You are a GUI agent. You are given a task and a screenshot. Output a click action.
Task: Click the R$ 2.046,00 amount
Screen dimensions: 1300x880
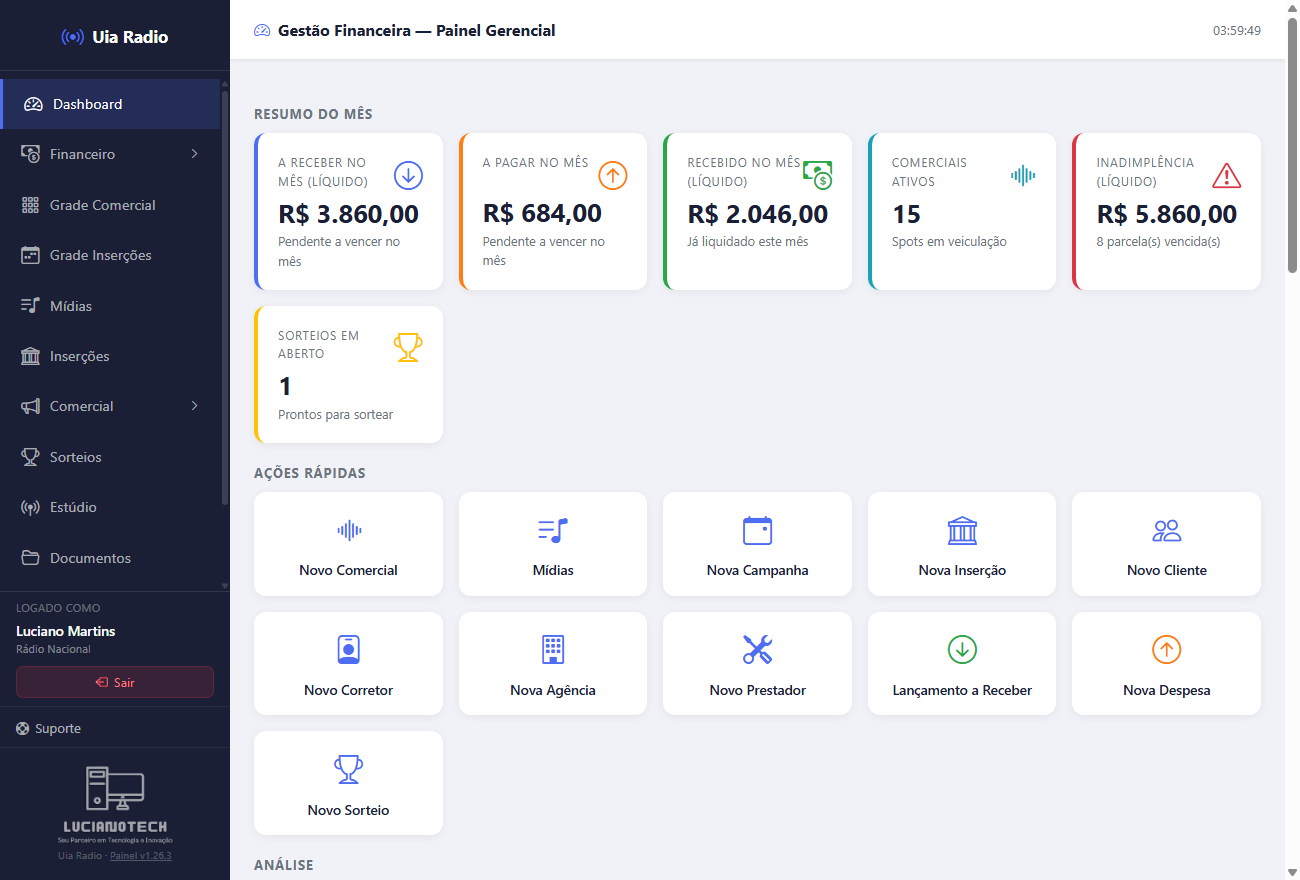758,214
